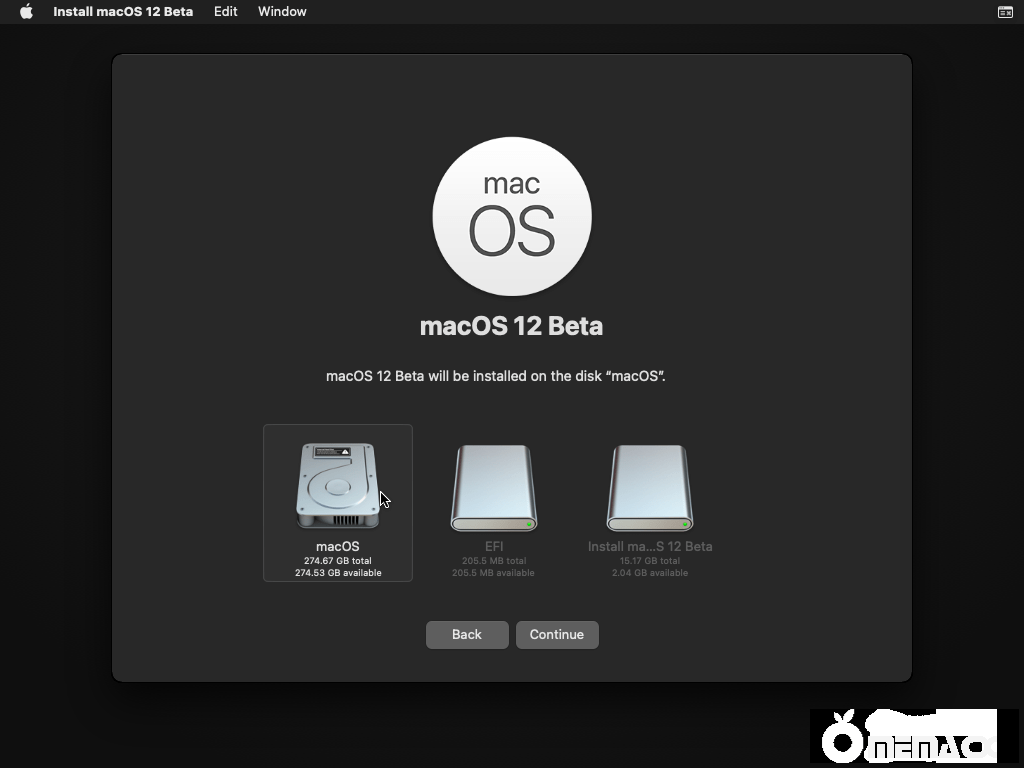The height and width of the screenshot is (768, 1024).
Task: Open the keyboard input source menu bar icon
Action: 1004,12
